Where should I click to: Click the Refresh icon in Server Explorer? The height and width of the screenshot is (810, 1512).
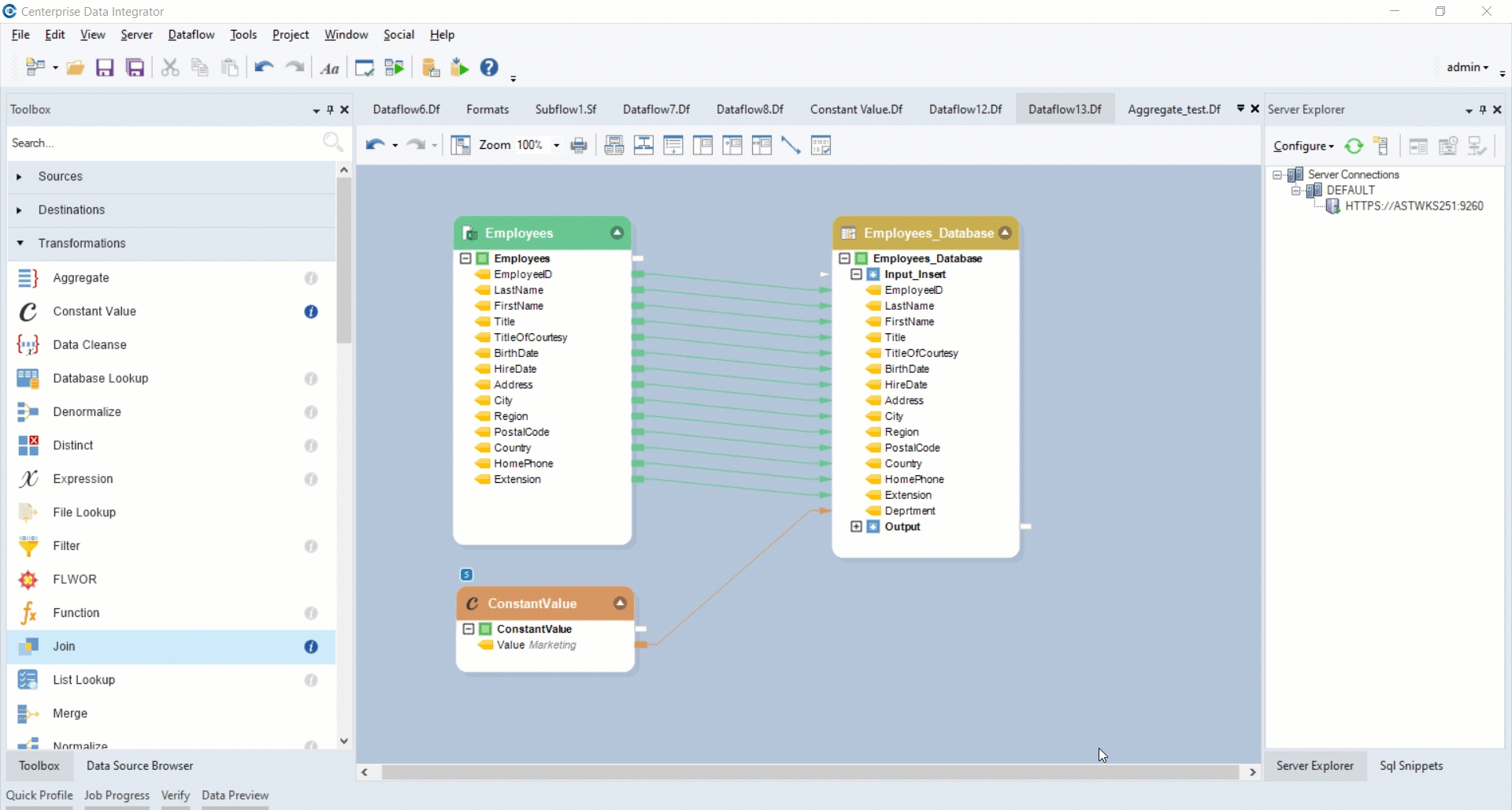point(1354,146)
